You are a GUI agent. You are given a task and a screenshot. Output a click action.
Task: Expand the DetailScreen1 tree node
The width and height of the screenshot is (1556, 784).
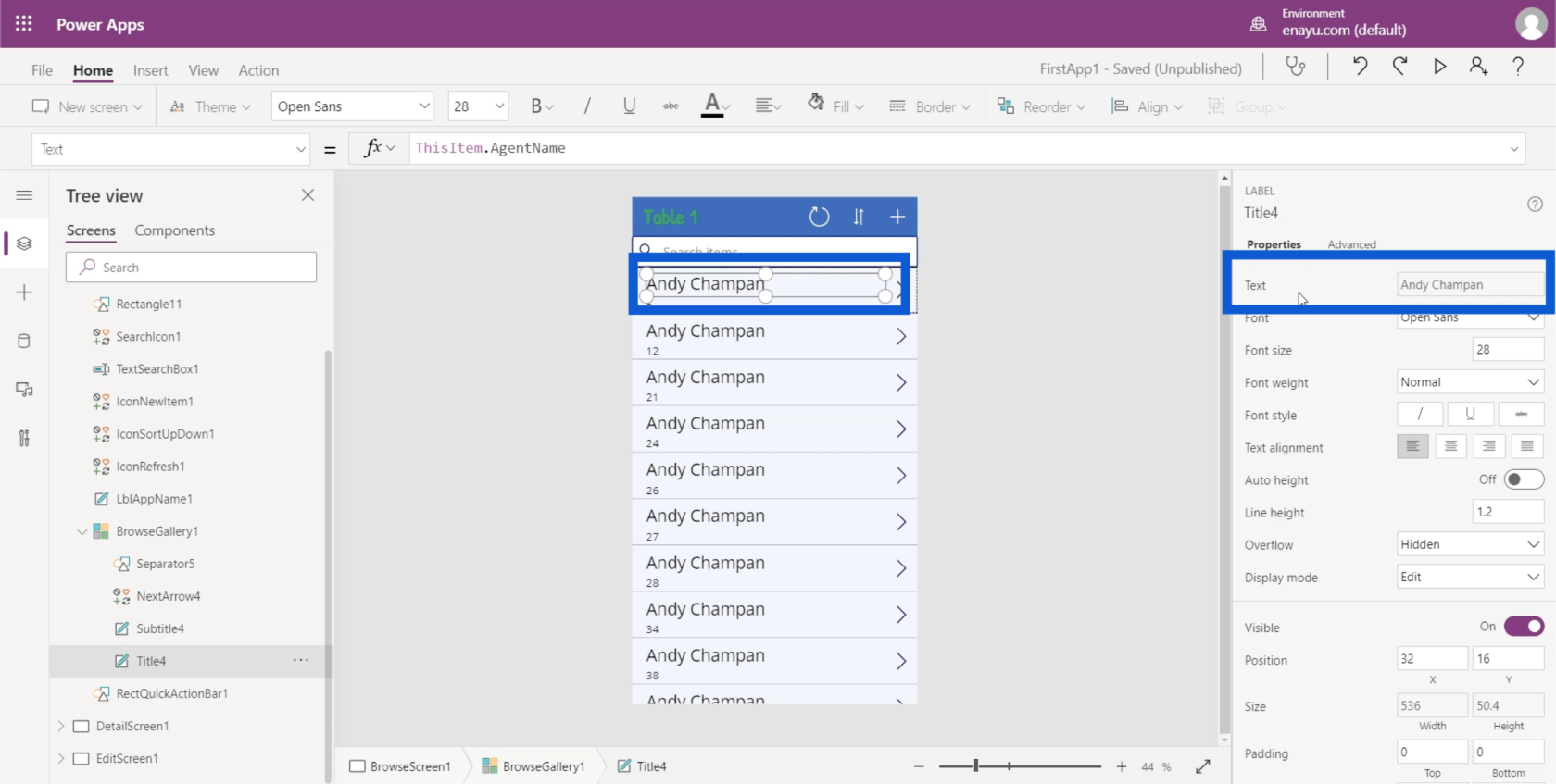pos(61,726)
